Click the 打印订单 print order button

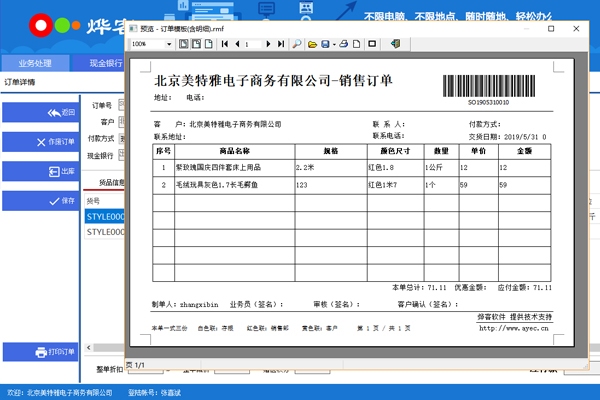pos(41,352)
